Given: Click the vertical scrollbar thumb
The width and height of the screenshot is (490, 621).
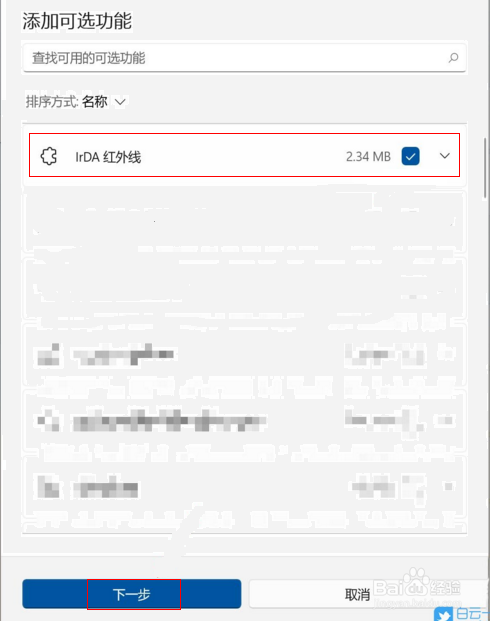Looking at the screenshot, I should (485, 168).
